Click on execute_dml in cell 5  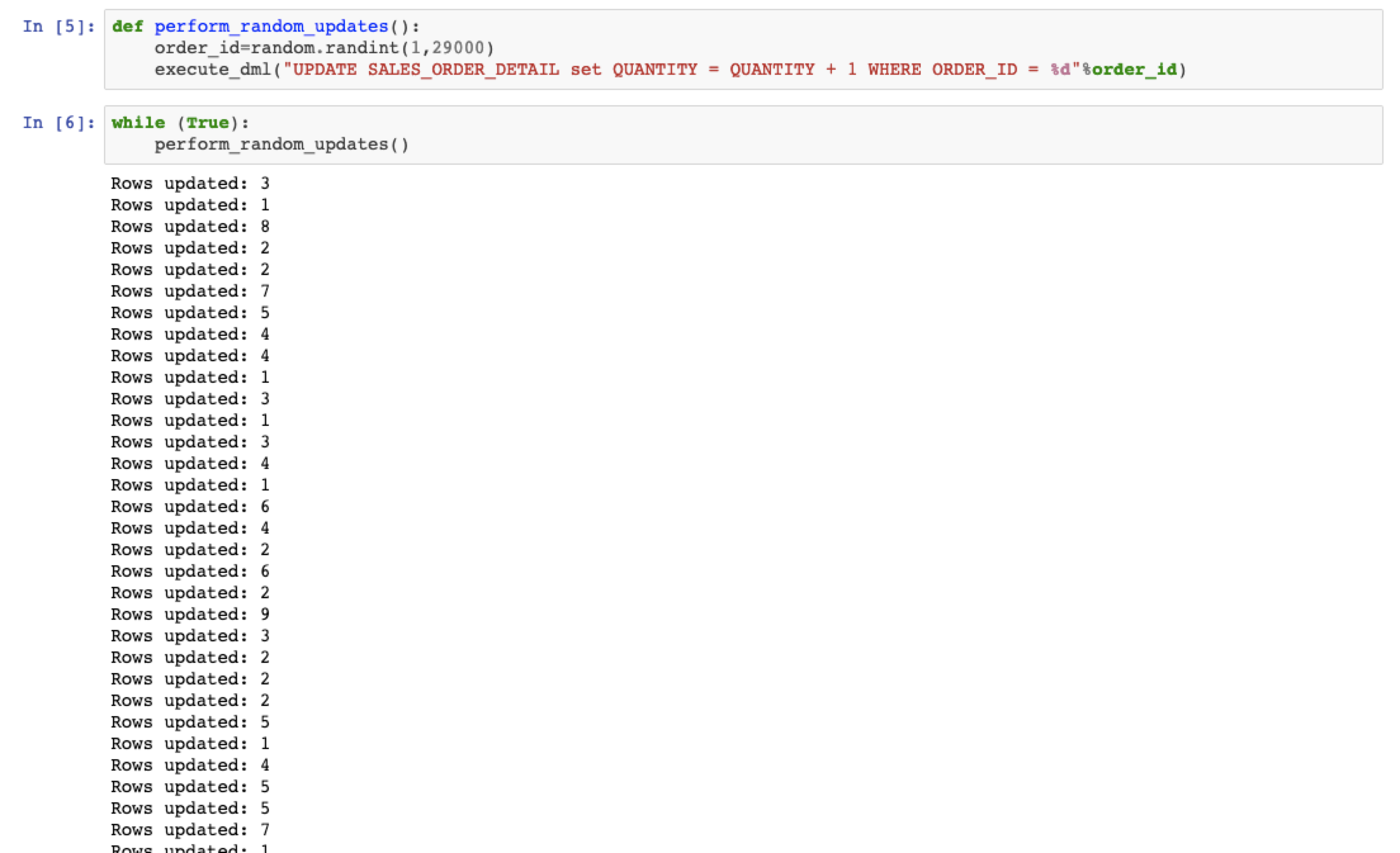pos(212,70)
